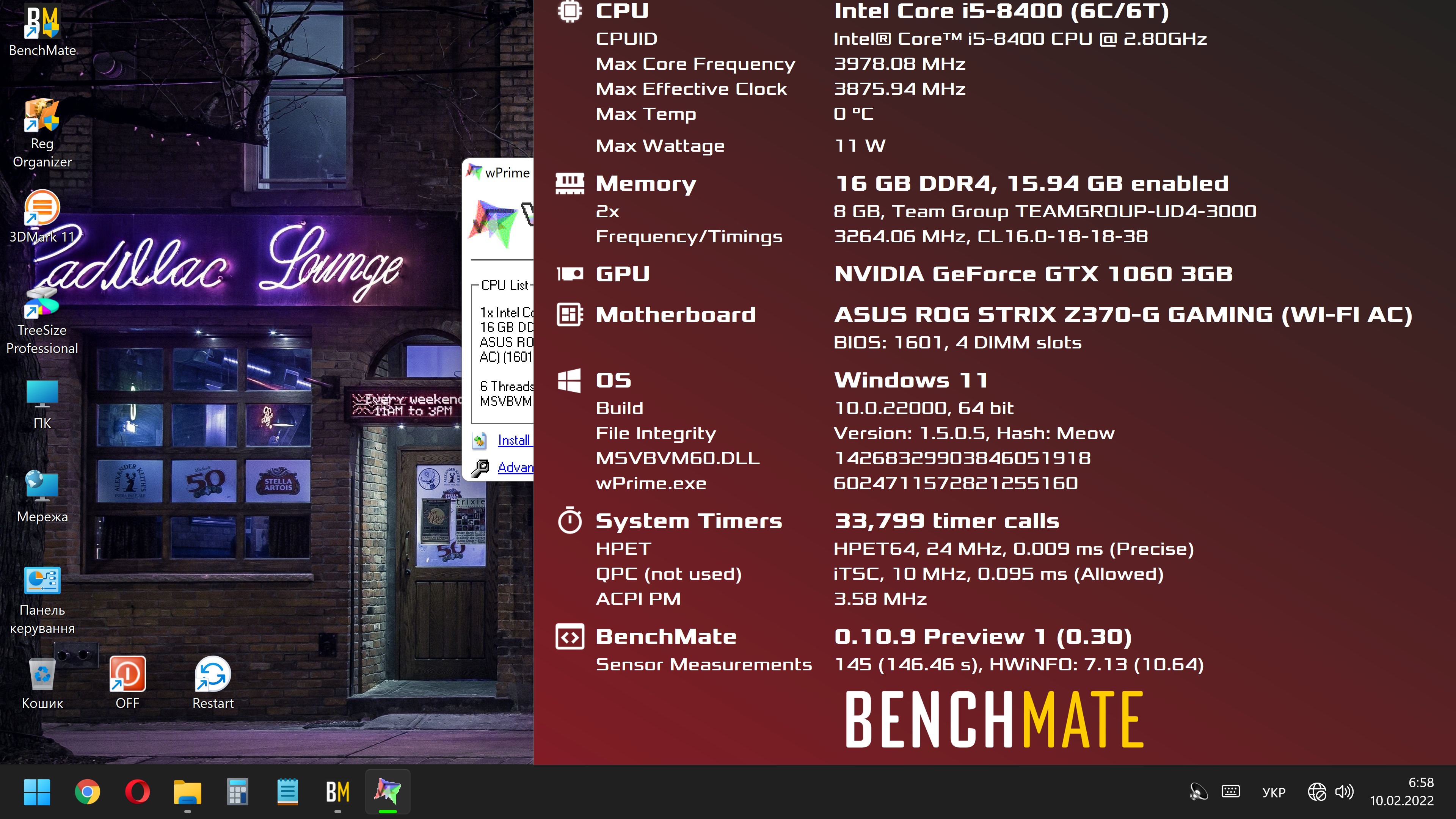Click the wPrime.exe hash value
The width and height of the screenshot is (1456, 819).
pos(956,483)
